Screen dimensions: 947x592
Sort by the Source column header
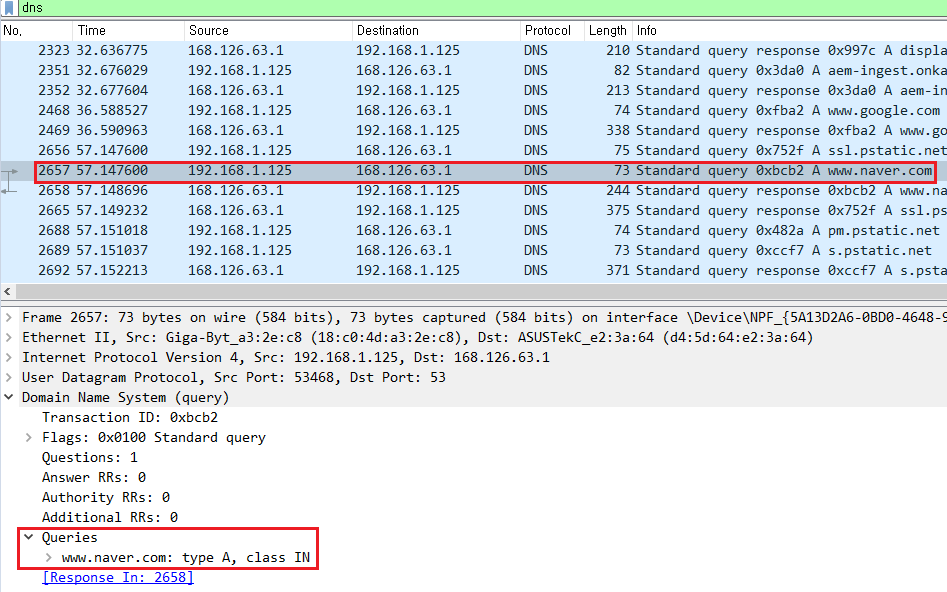coord(268,30)
